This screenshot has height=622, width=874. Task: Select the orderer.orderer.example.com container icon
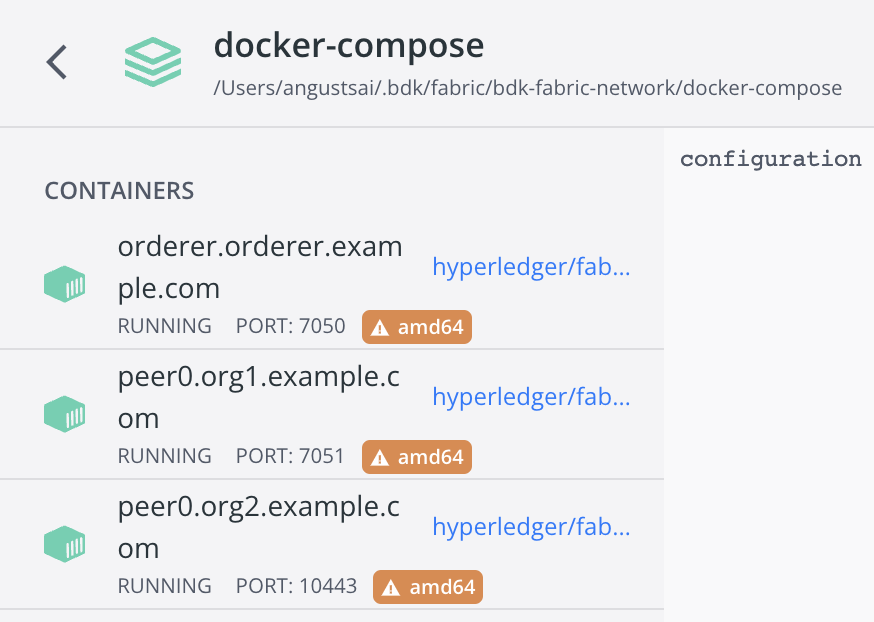pyautogui.click(x=64, y=284)
